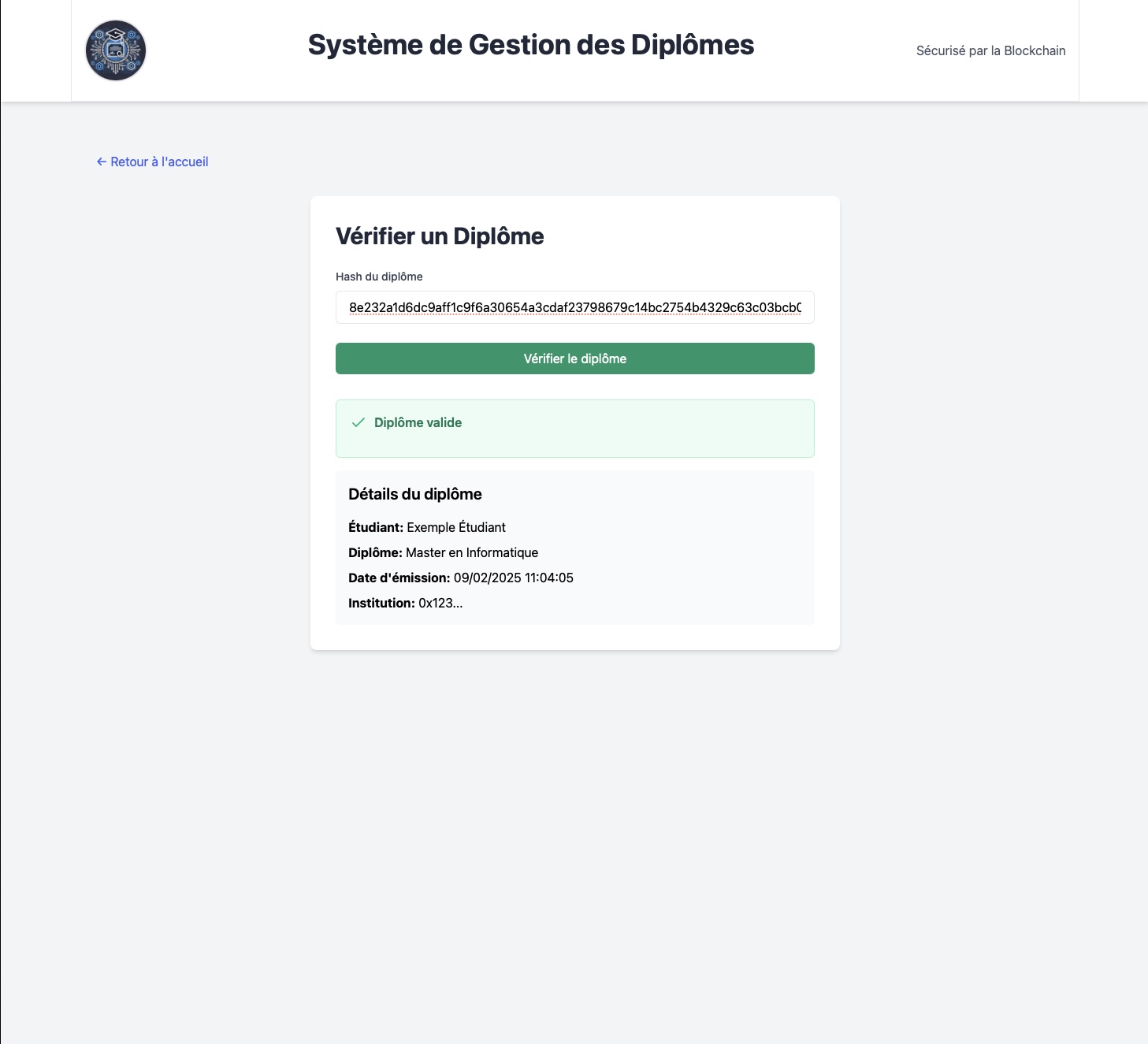Click the "Sécurisé par la Blockchain" text
Screen dimensions: 1148x1044
click(x=990, y=50)
